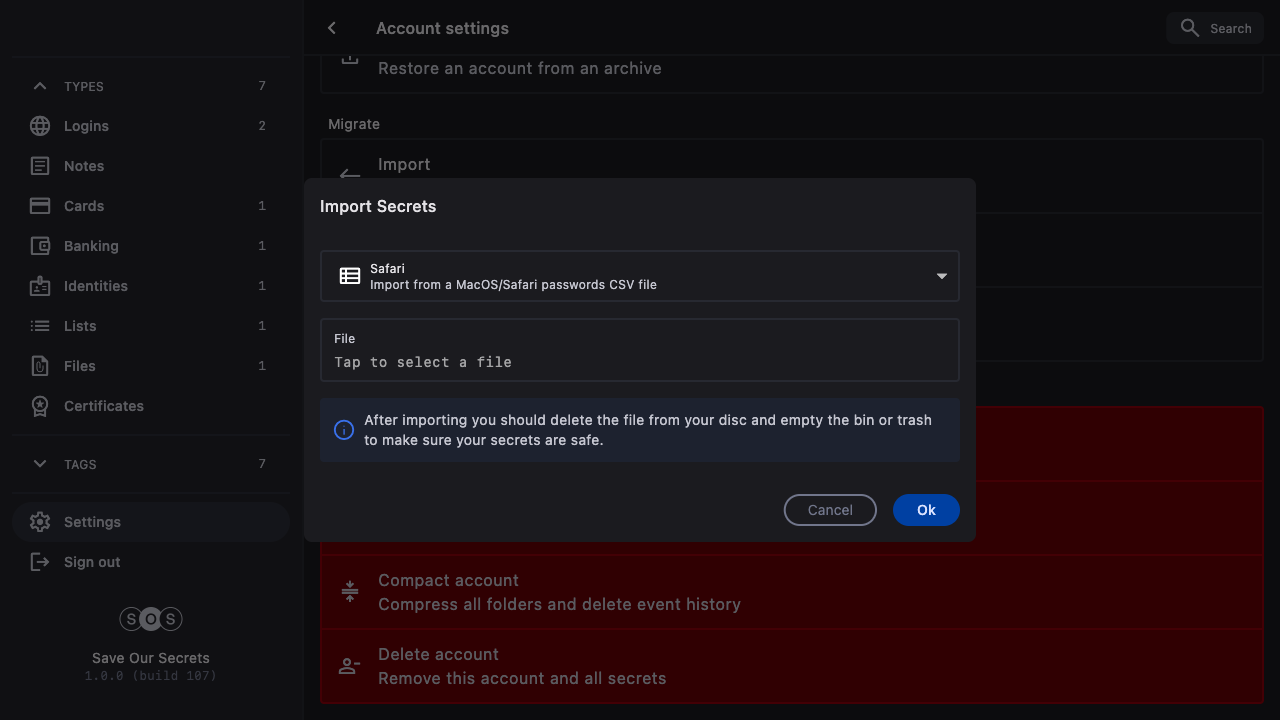
Task: Choose the Compact account option
Action: pyautogui.click(x=558, y=592)
